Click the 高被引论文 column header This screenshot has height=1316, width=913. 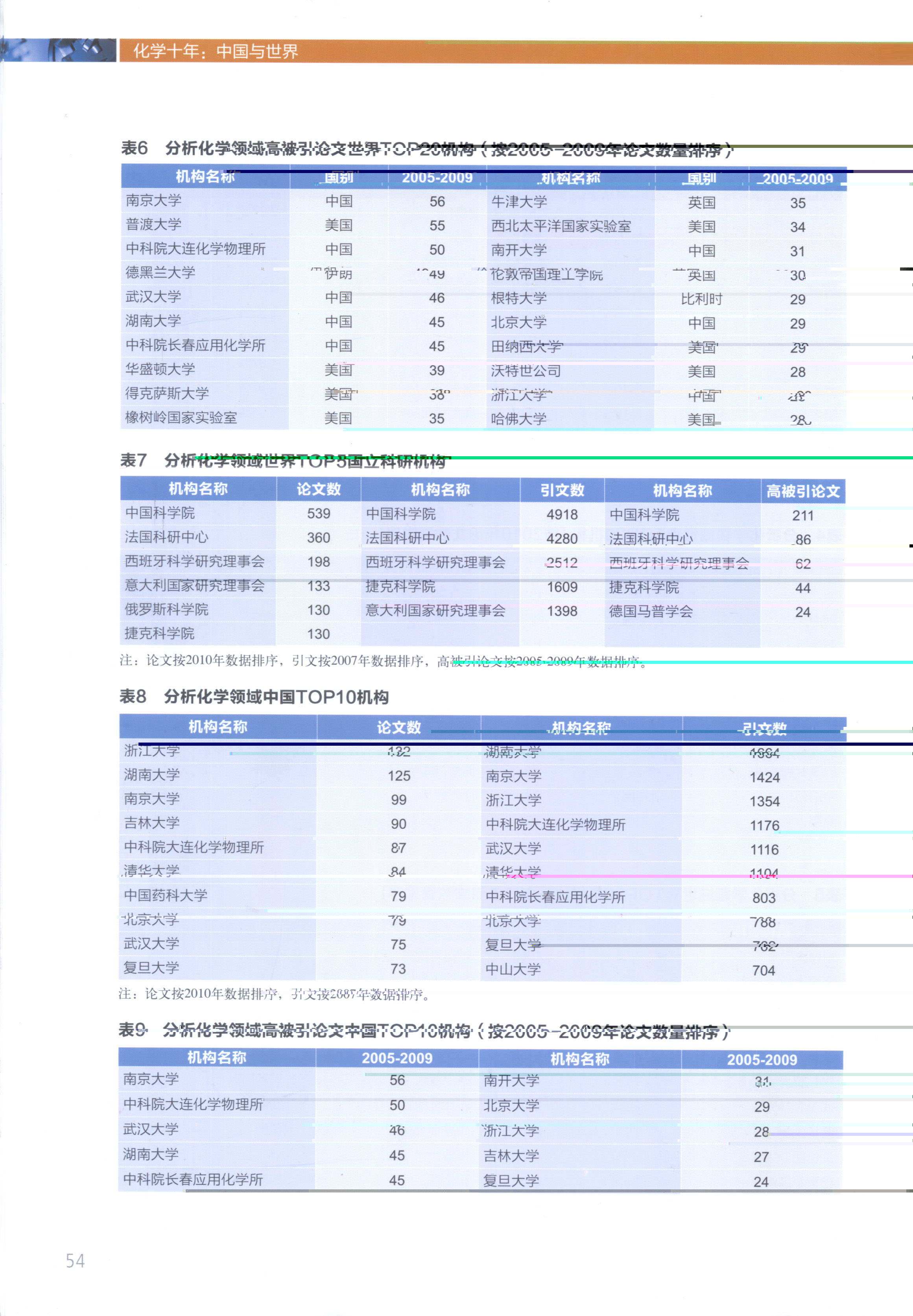pos(803,491)
